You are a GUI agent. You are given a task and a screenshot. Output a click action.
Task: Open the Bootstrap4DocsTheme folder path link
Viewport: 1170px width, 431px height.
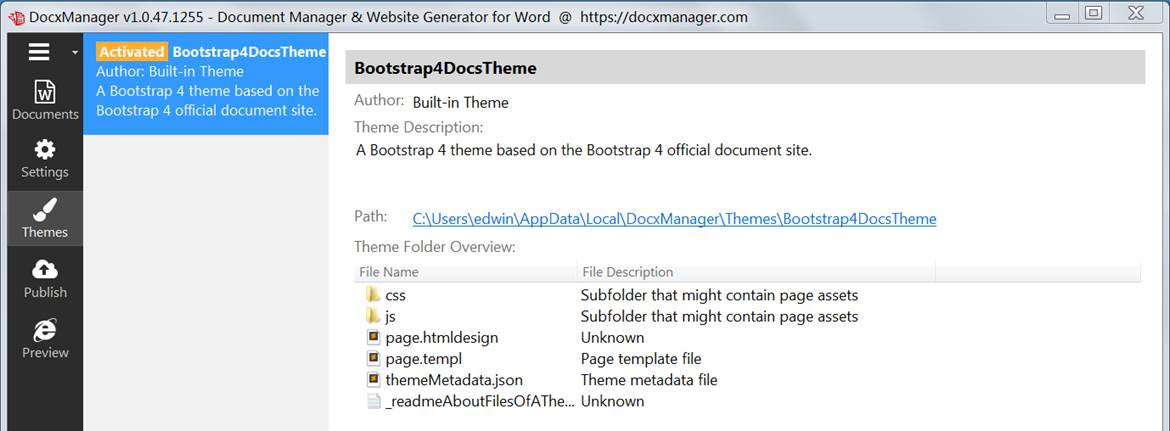674,218
